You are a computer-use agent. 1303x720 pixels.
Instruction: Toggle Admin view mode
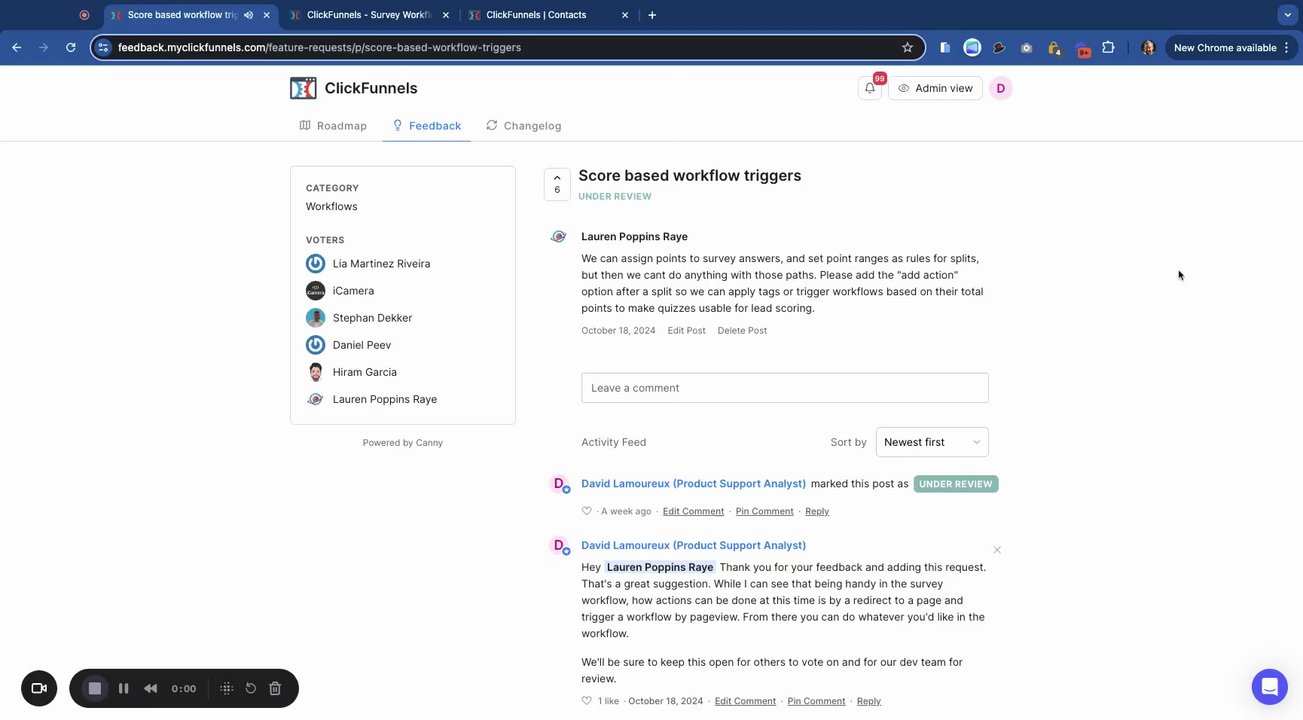pyautogui.click(x=935, y=88)
